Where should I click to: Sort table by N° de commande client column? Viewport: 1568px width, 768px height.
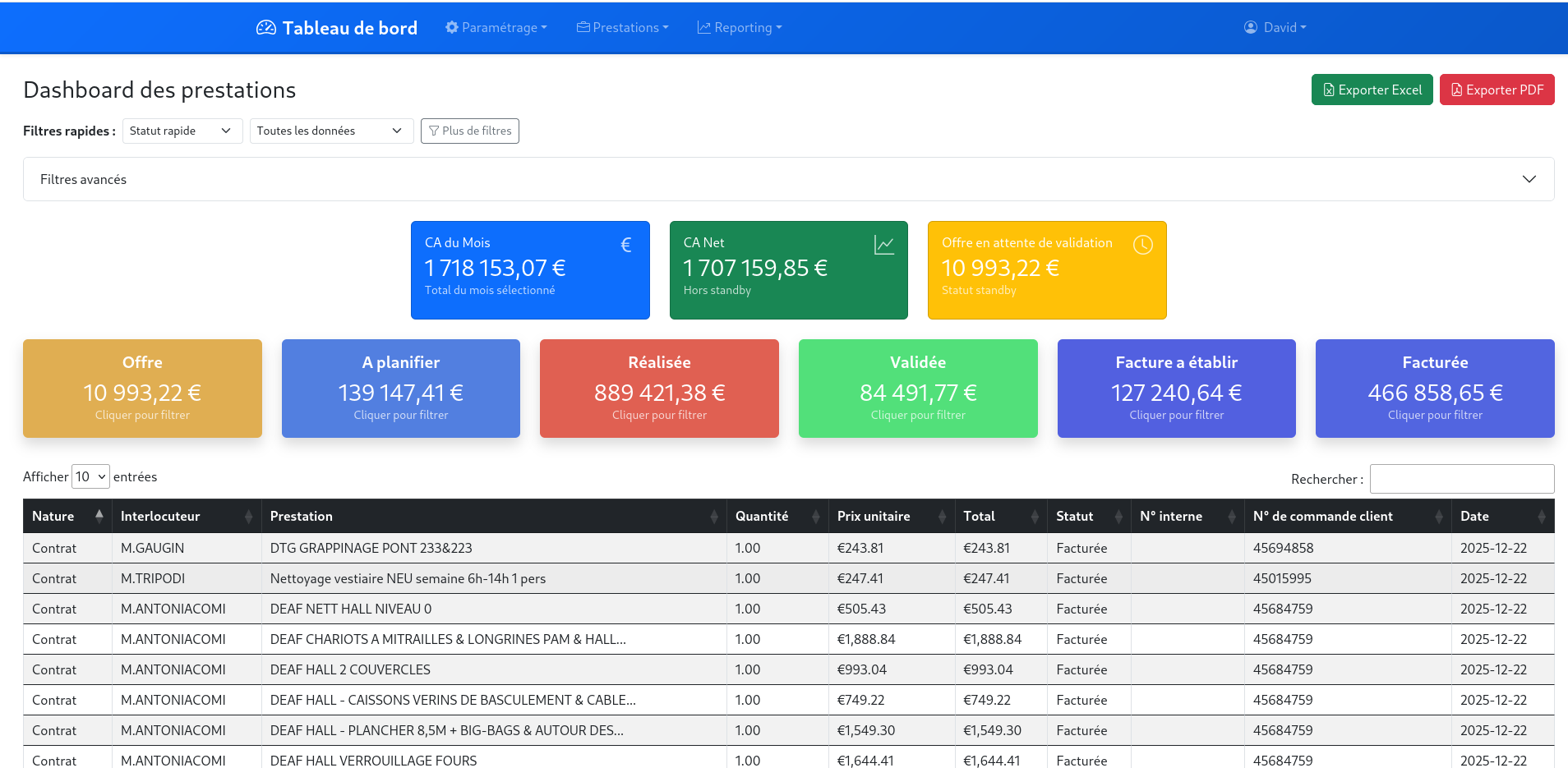tap(1348, 516)
